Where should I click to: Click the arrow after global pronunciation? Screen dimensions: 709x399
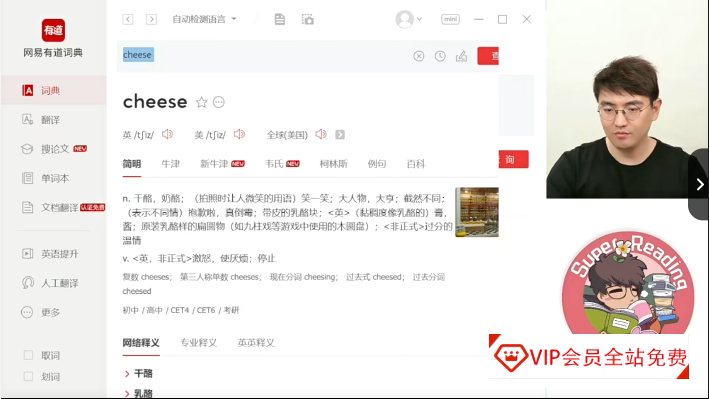(x=340, y=135)
